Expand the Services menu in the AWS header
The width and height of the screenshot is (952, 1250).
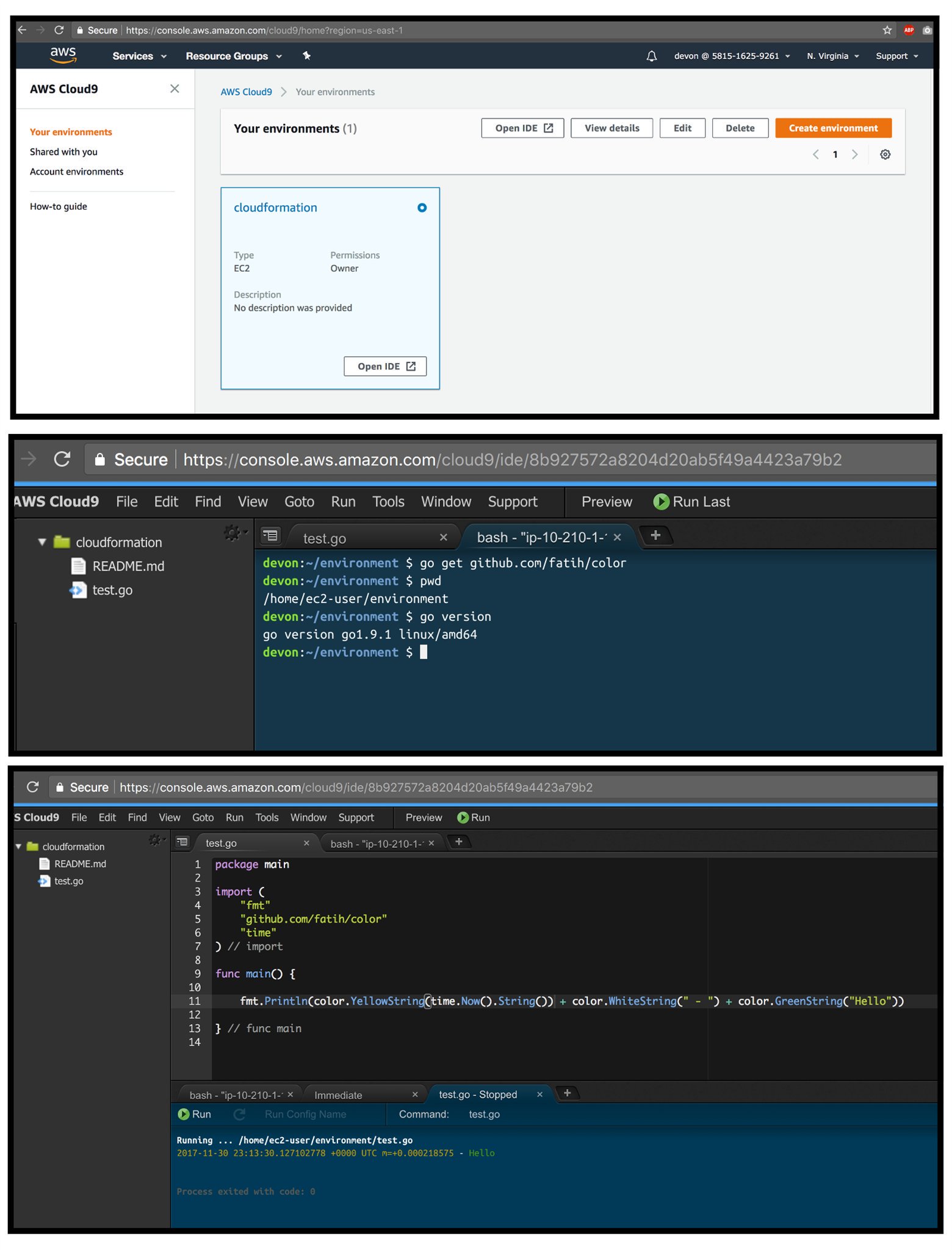tap(139, 56)
